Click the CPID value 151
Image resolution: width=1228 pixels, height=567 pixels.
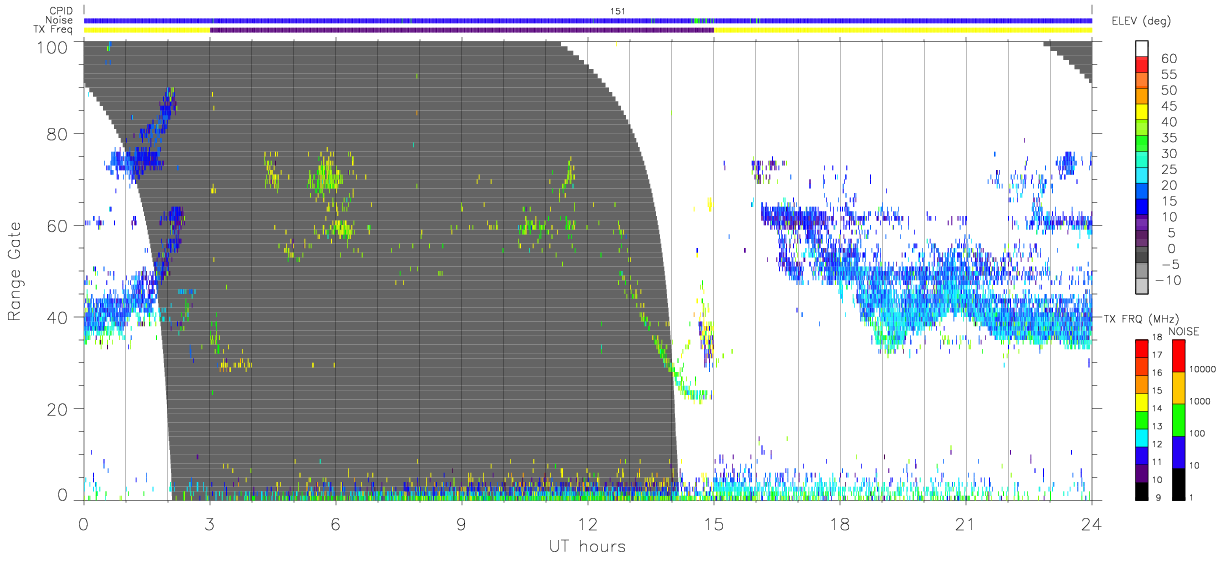pos(618,11)
